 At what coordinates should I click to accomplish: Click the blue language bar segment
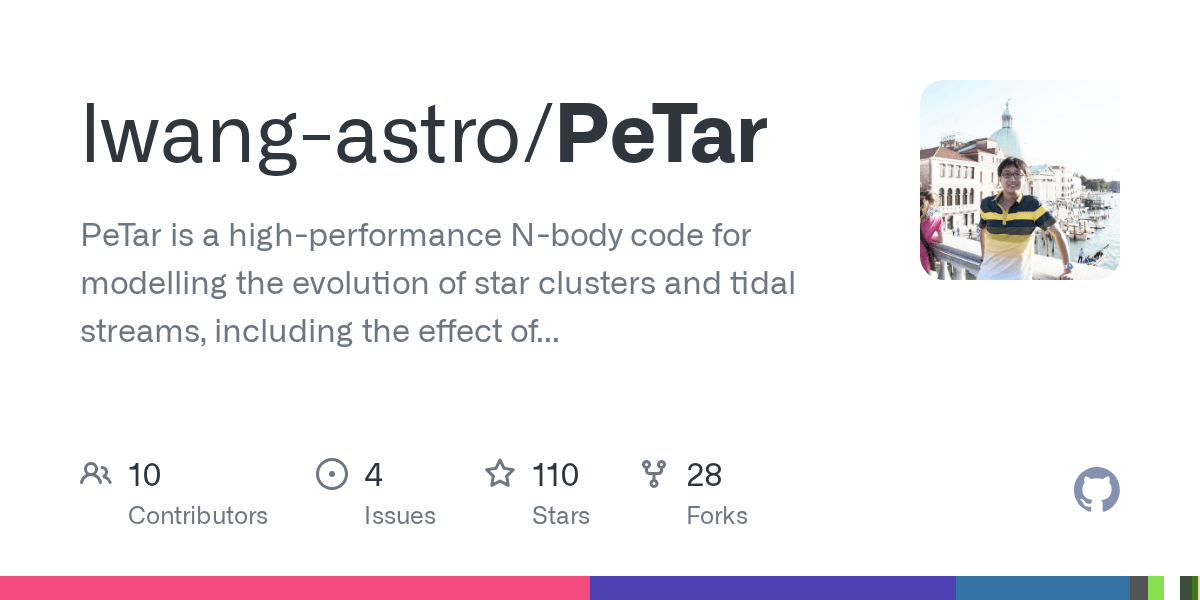pos(1042,588)
